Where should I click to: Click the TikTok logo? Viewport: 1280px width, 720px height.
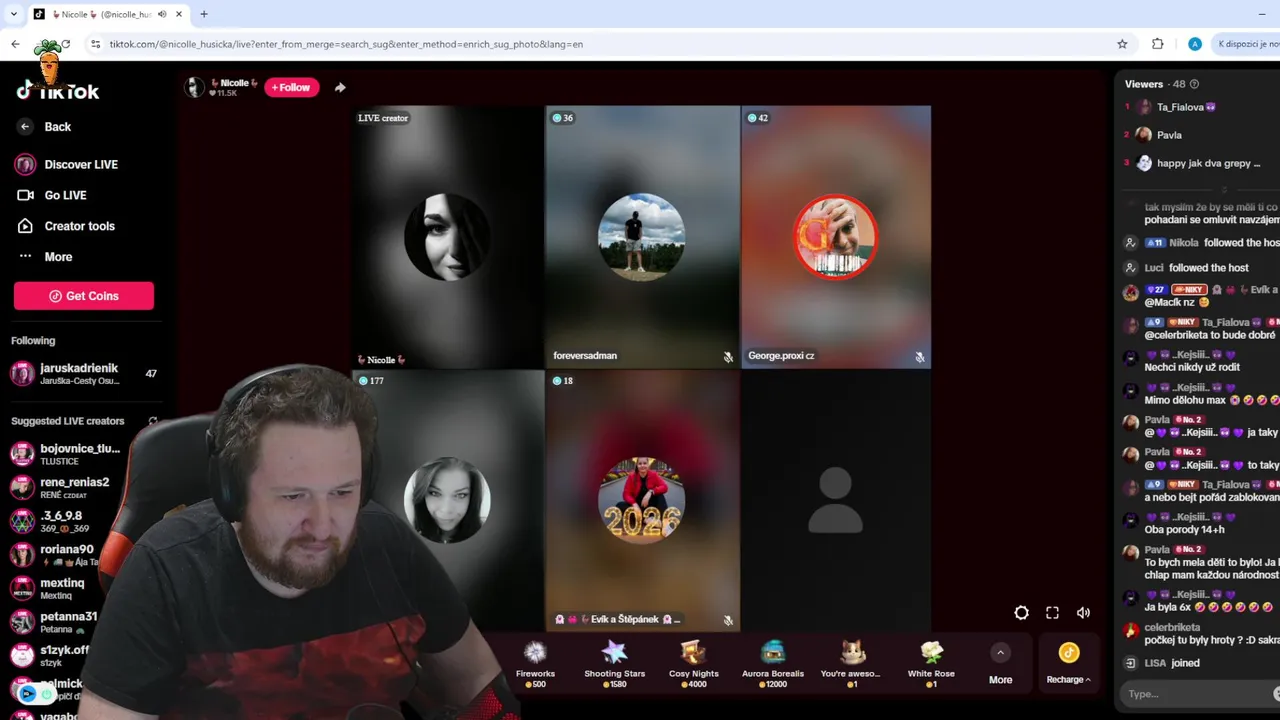point(58,91)
